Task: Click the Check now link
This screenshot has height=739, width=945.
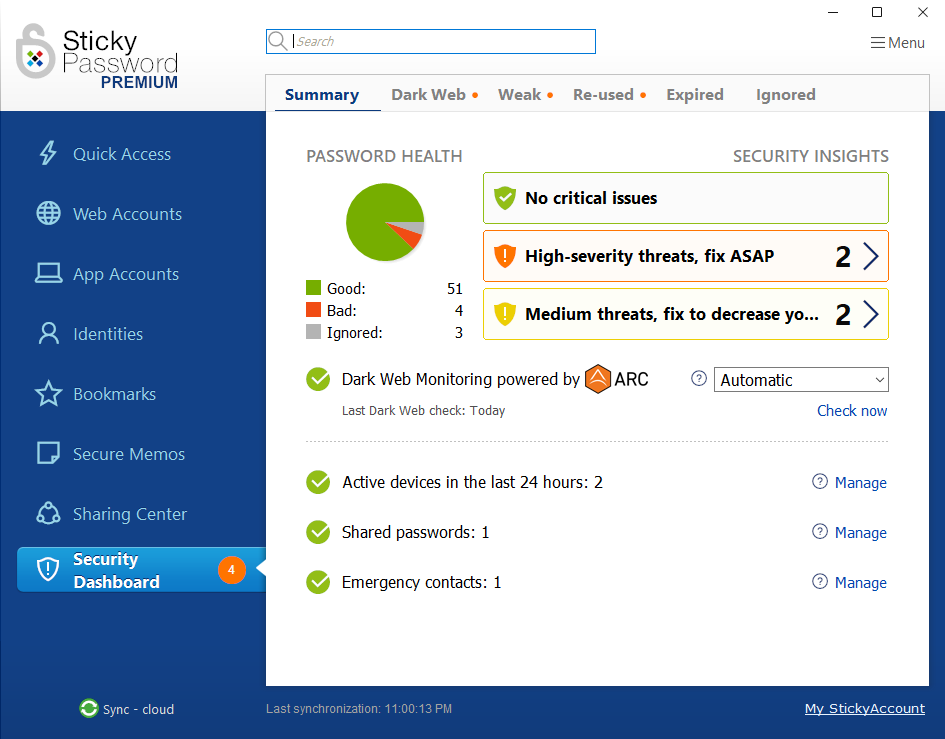Action: coord(852,410)
